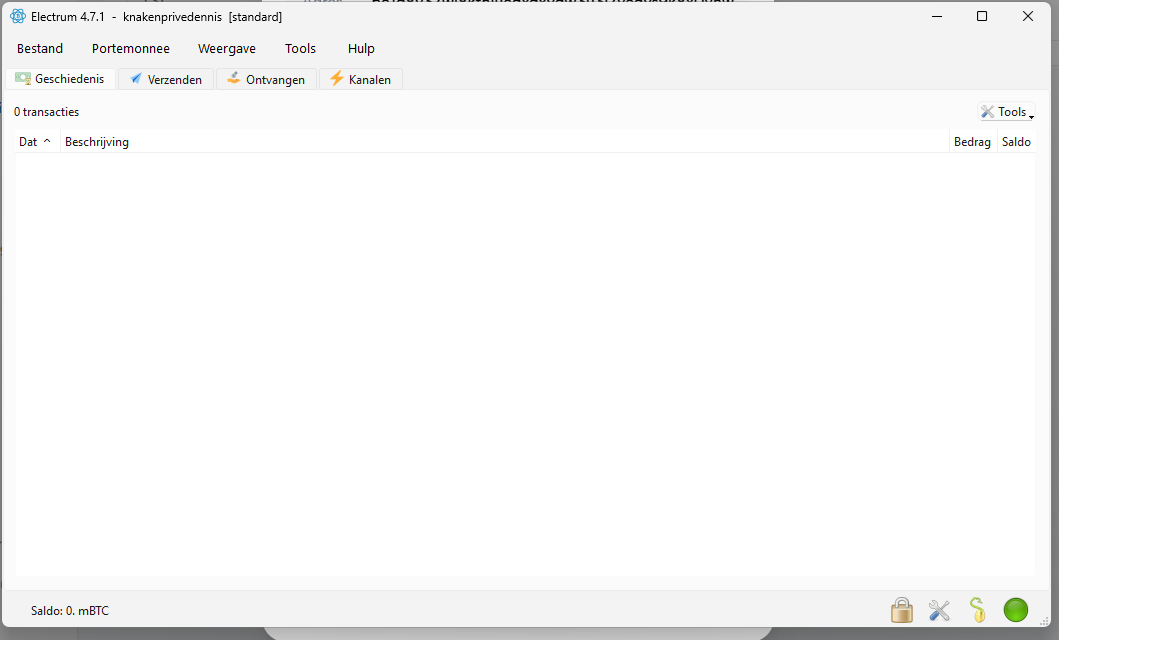Screen dimensions: 1152x648
Task: Show wallet seed using the seed icon
Action: click(x=977, y=610)
